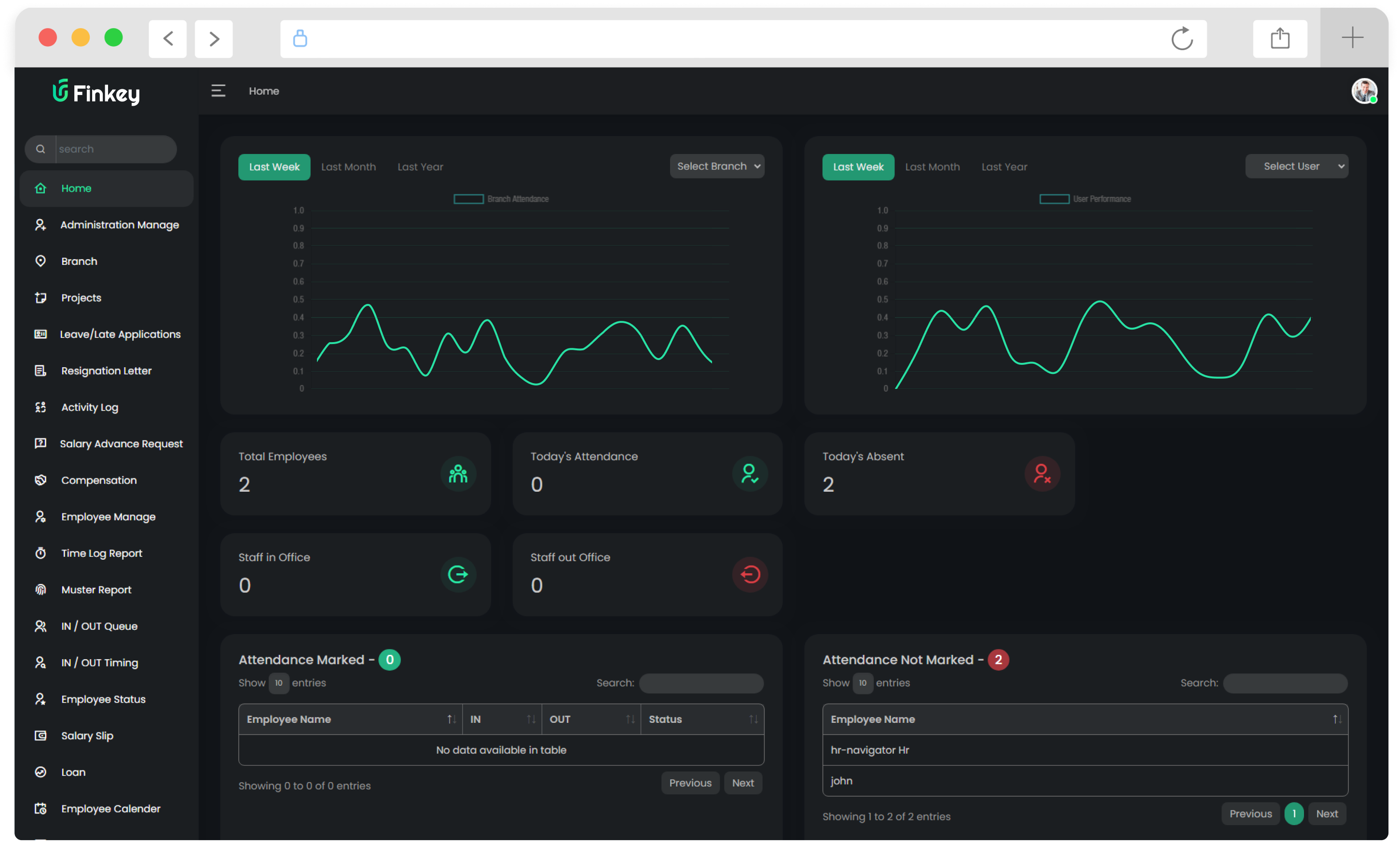Image resolution: width=1400 pixels, height=843 pixels.
Task: Open Muster Report from sidebar
Action: click(x=96, y=590)
